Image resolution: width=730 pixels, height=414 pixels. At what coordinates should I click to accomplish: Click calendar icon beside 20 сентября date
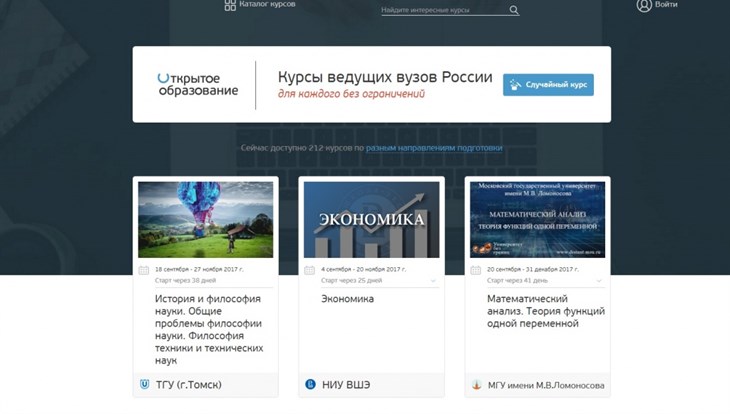[475, 270]
